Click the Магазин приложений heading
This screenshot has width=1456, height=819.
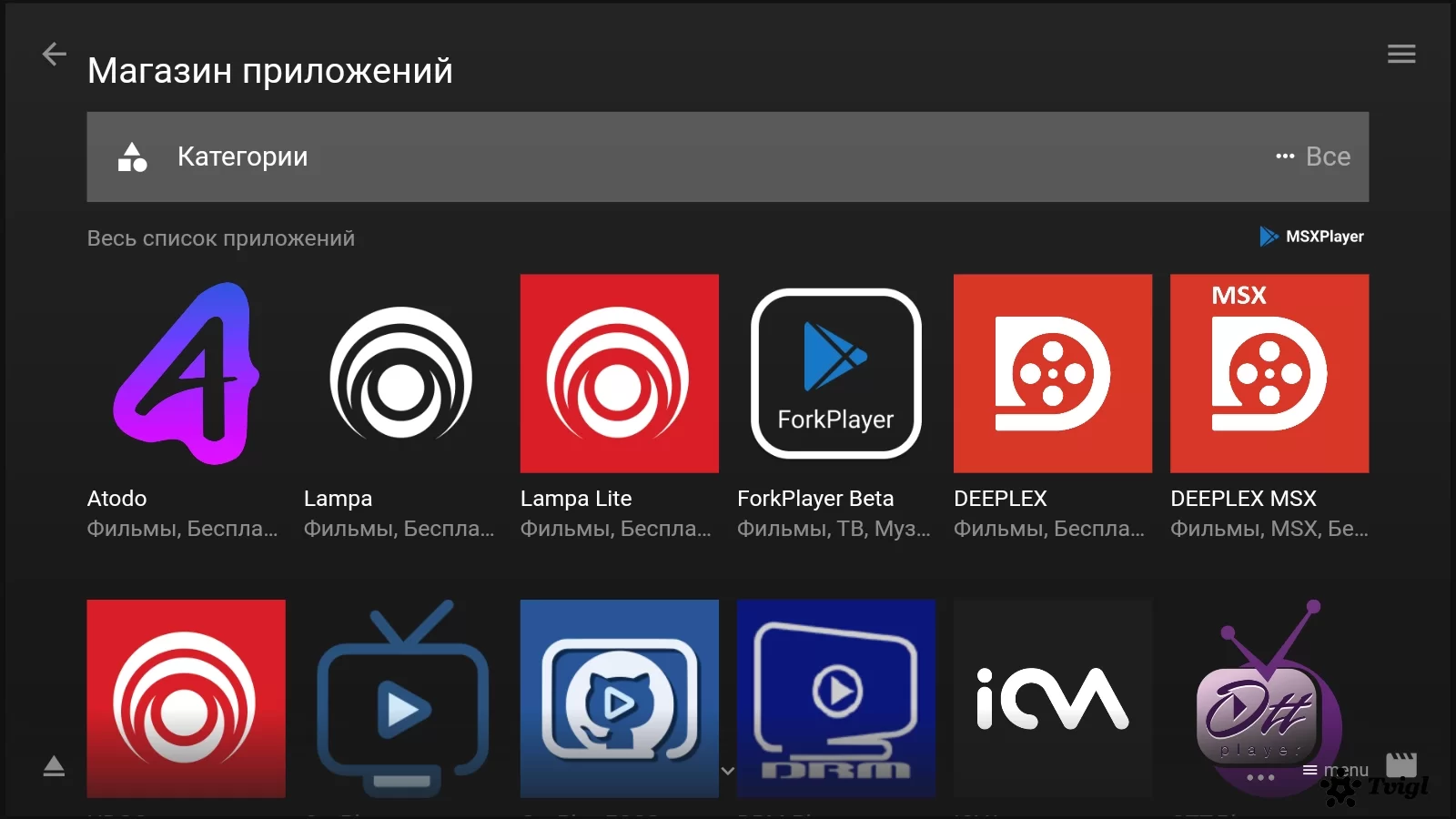pyautogui.click(x=270, y=71)
